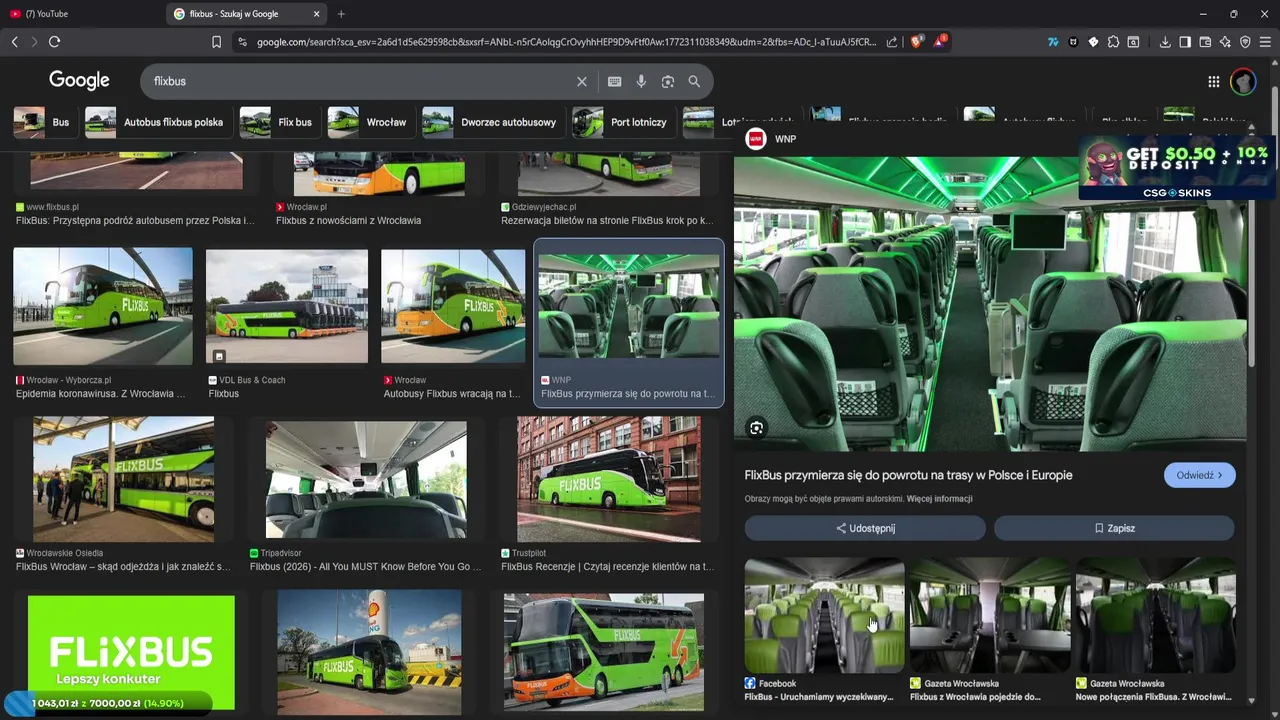Open the extensions puzzle piece menu

(1113, 42)
